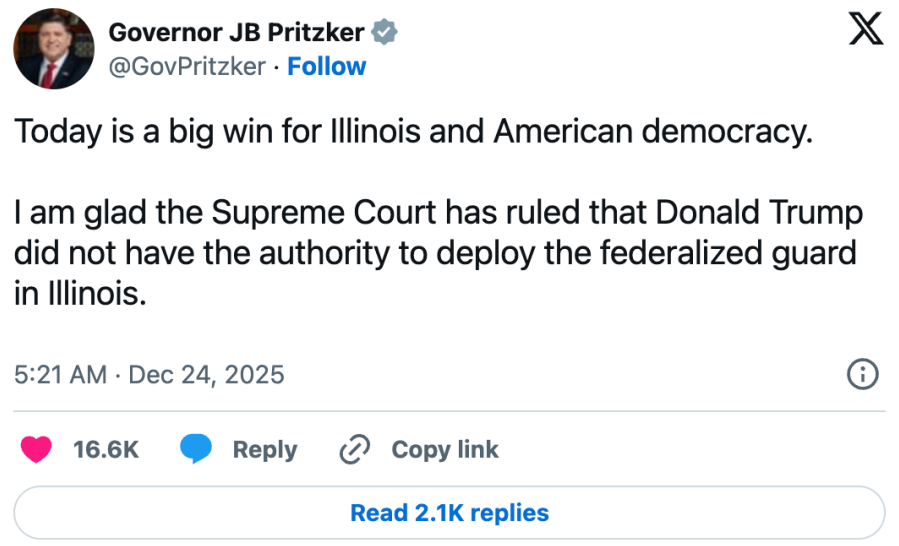Open Read 2.1K replies
The width and height of the screenshot is (899, 546).
tap(449, 513)
